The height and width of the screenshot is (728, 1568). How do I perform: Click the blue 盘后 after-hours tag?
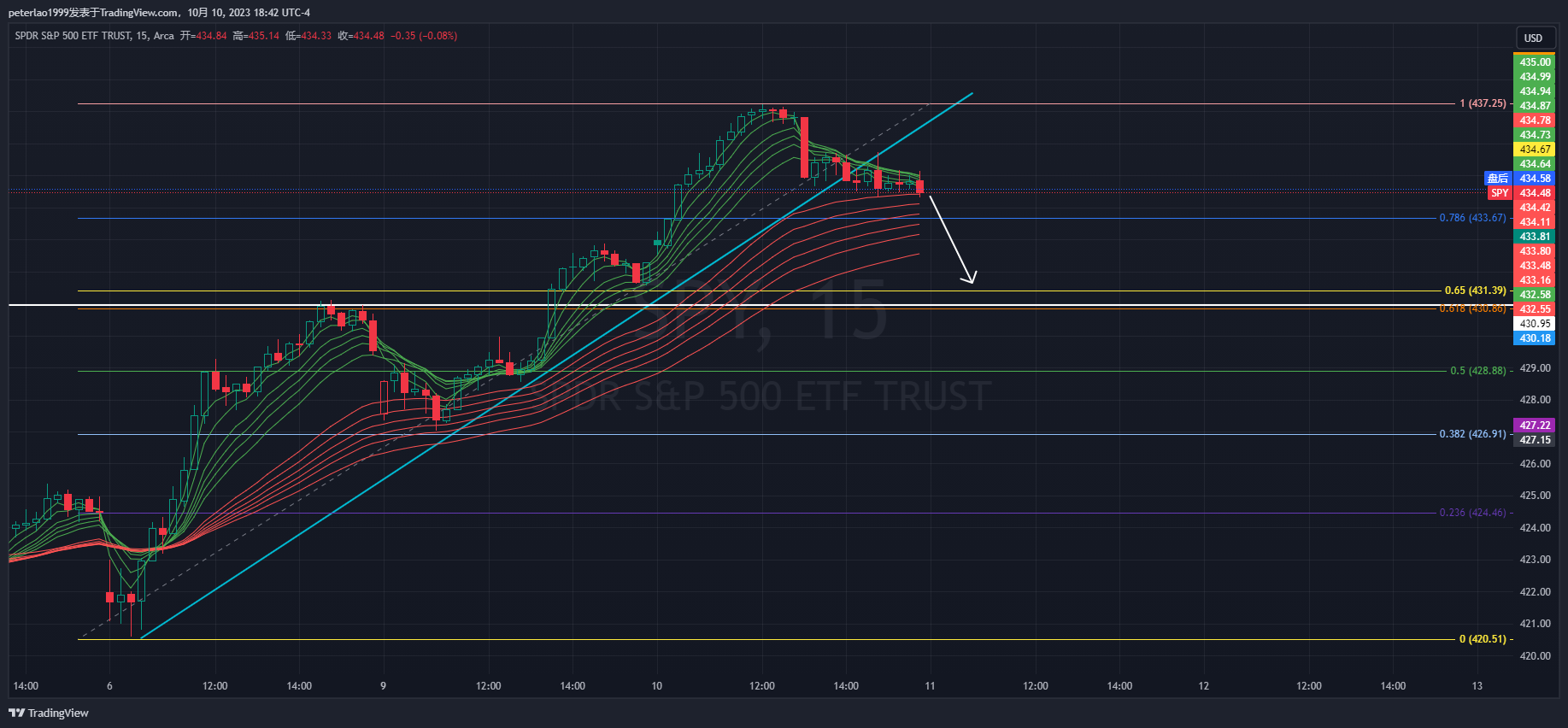1498,179
